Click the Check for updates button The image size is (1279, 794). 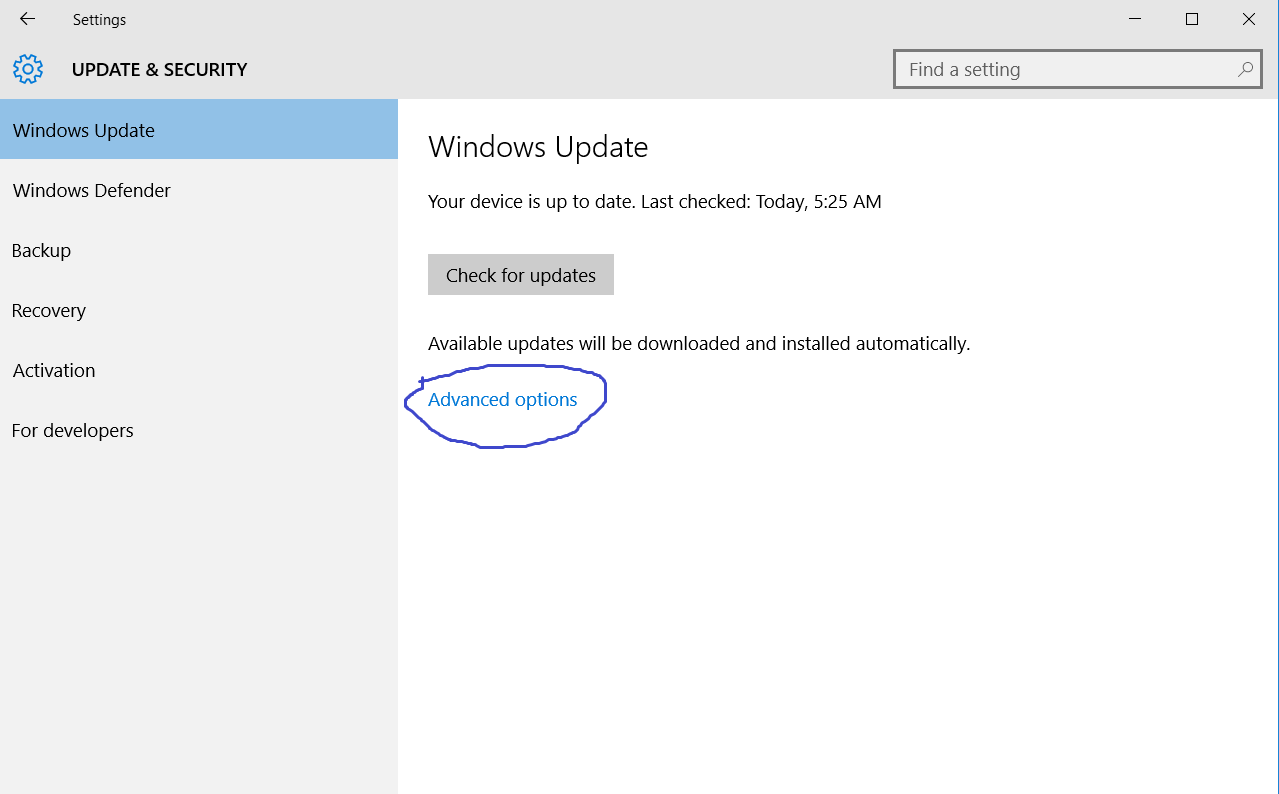tap(521, 275)
